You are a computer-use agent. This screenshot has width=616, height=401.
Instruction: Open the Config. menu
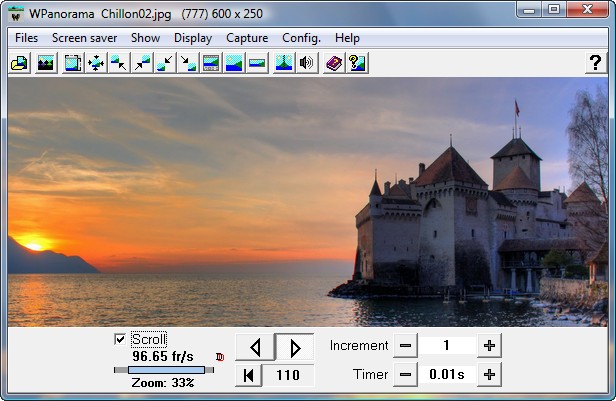[x=301, y=38]
